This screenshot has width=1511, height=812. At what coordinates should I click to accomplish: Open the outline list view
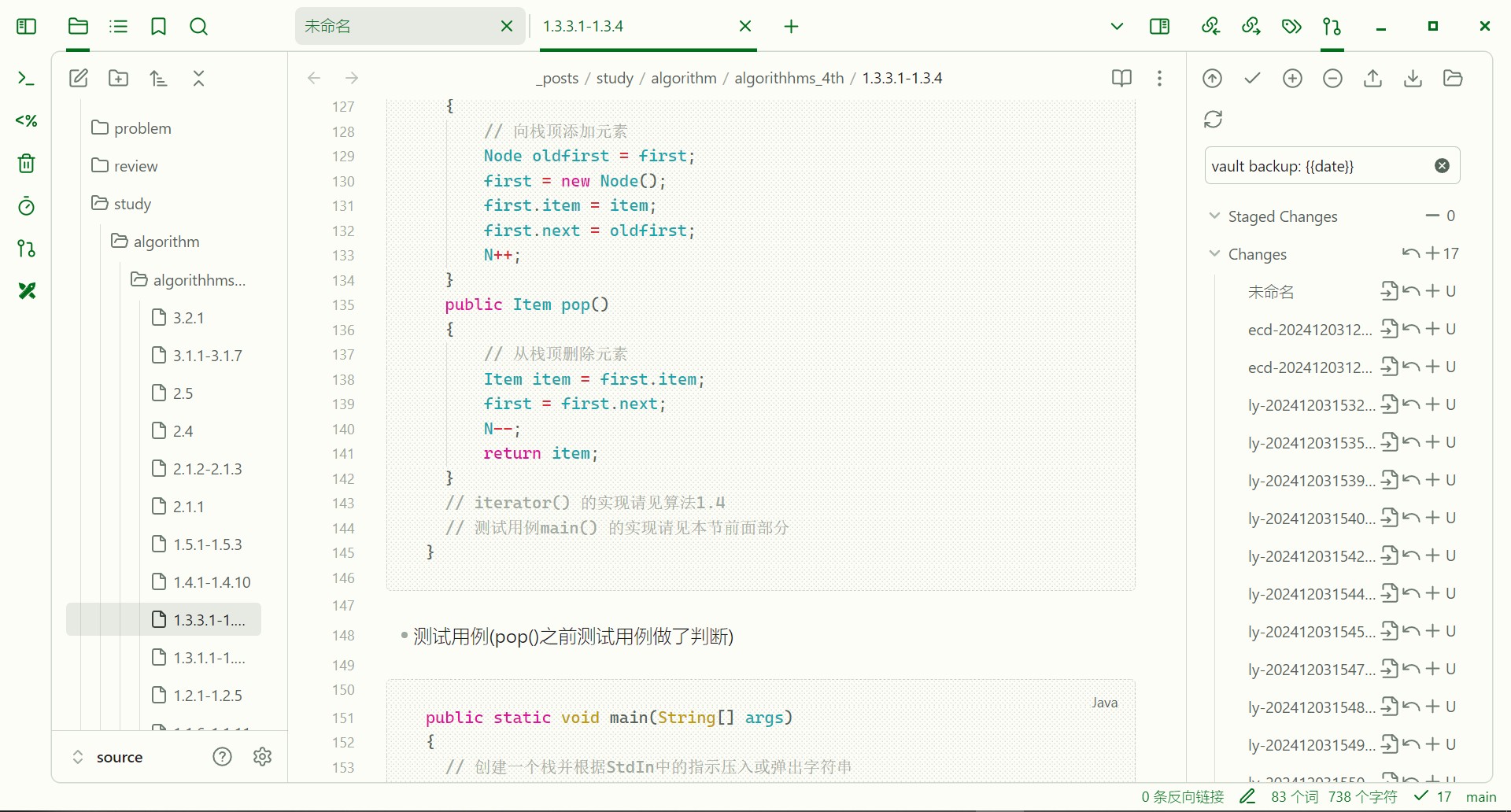click(118, 27)
